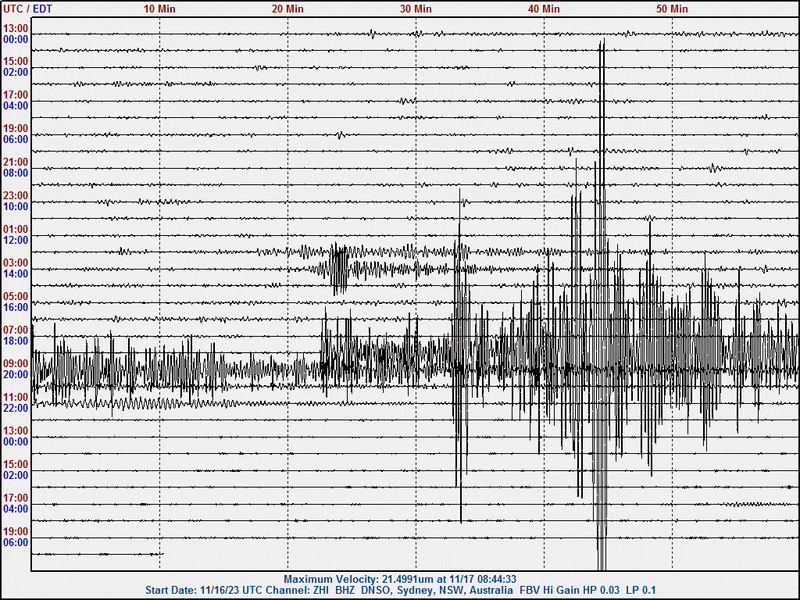Click the '10:00' EDT row label
The height and width of the screenshot is (600, 800).
tap(16, 207)
